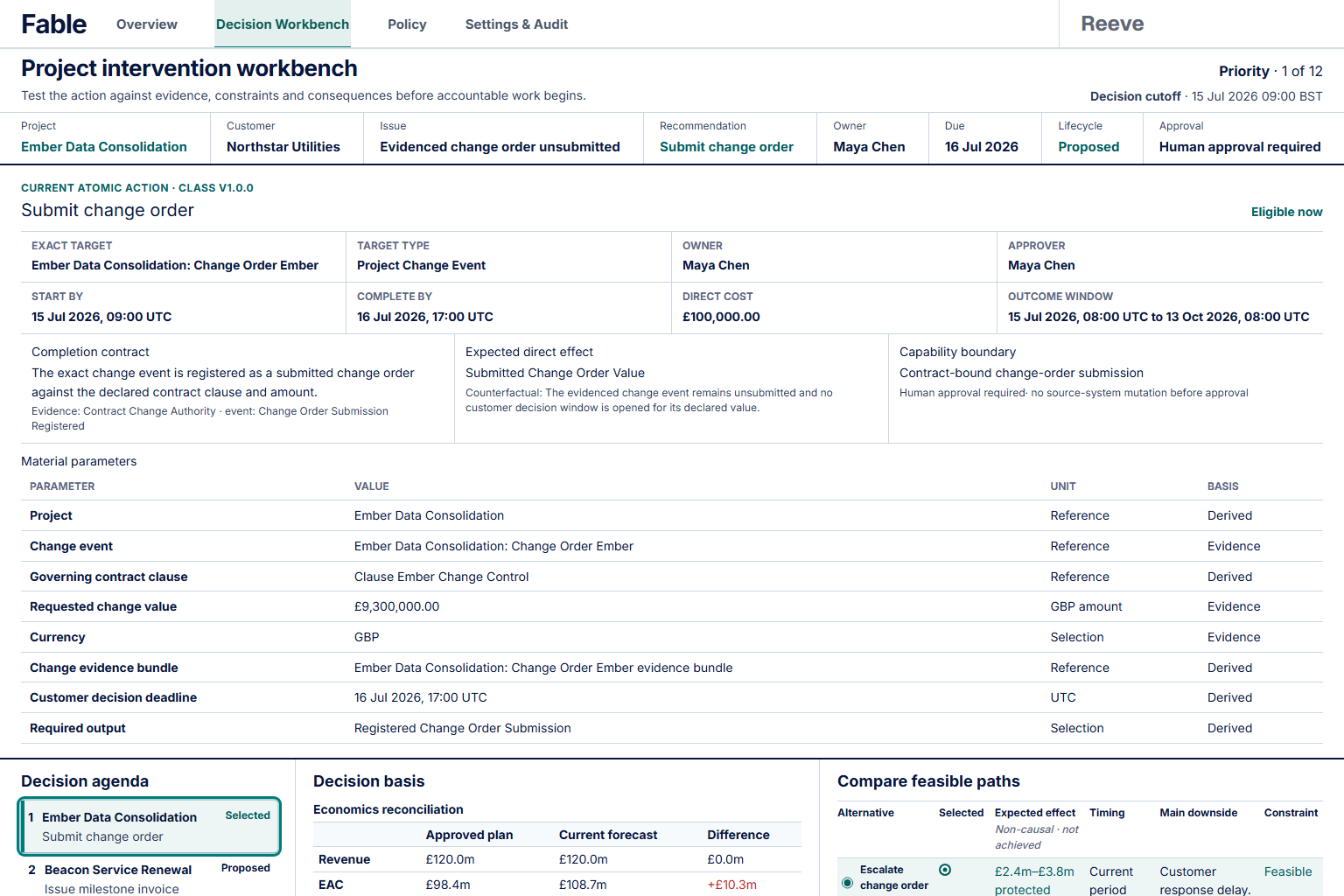Select Beacon Service Renewal agenda item

point(150,878)
